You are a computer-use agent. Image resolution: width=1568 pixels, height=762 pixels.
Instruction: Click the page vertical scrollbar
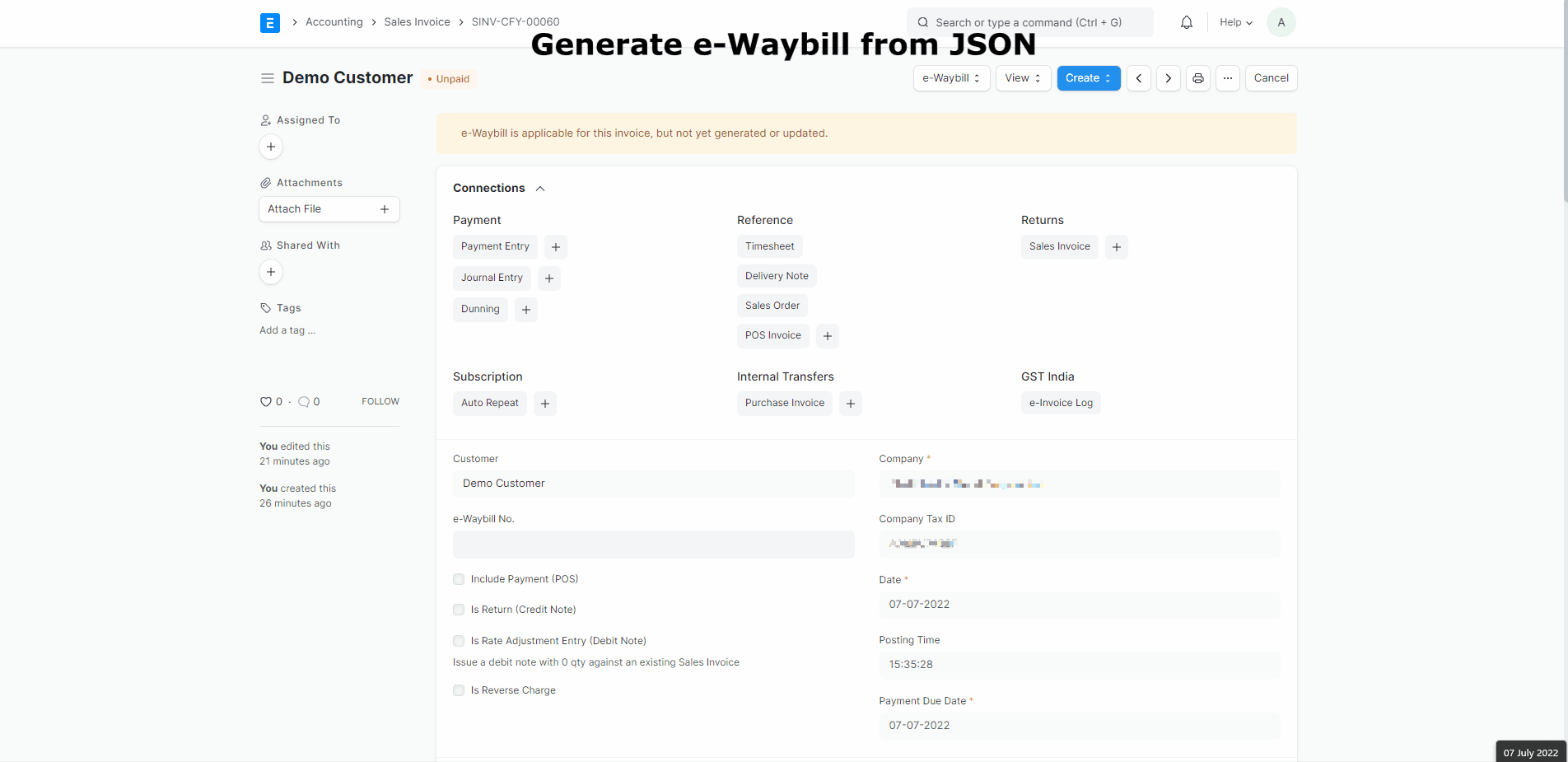pos(1565,101)
